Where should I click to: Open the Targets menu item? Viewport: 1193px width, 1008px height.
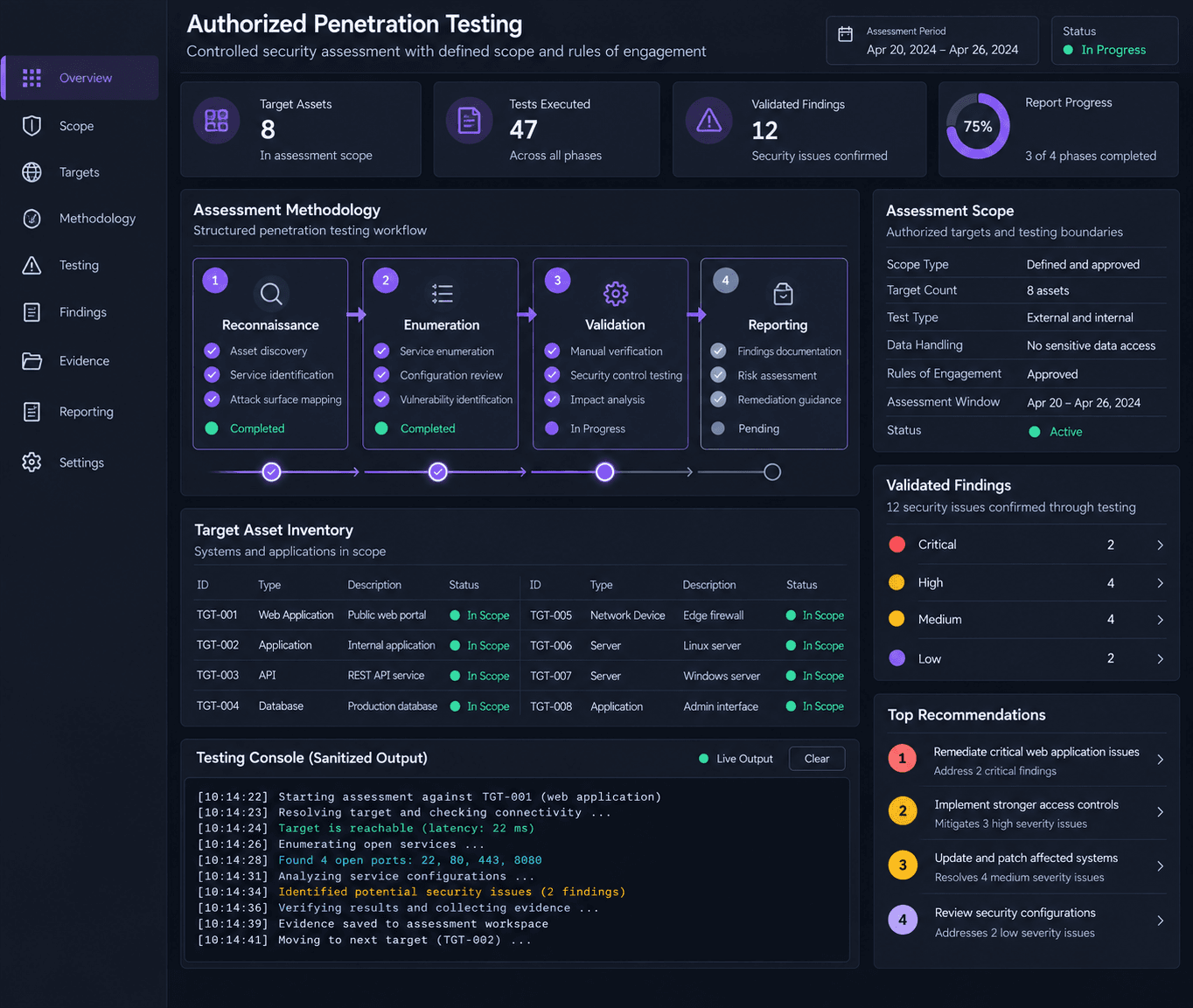(80, 172)
